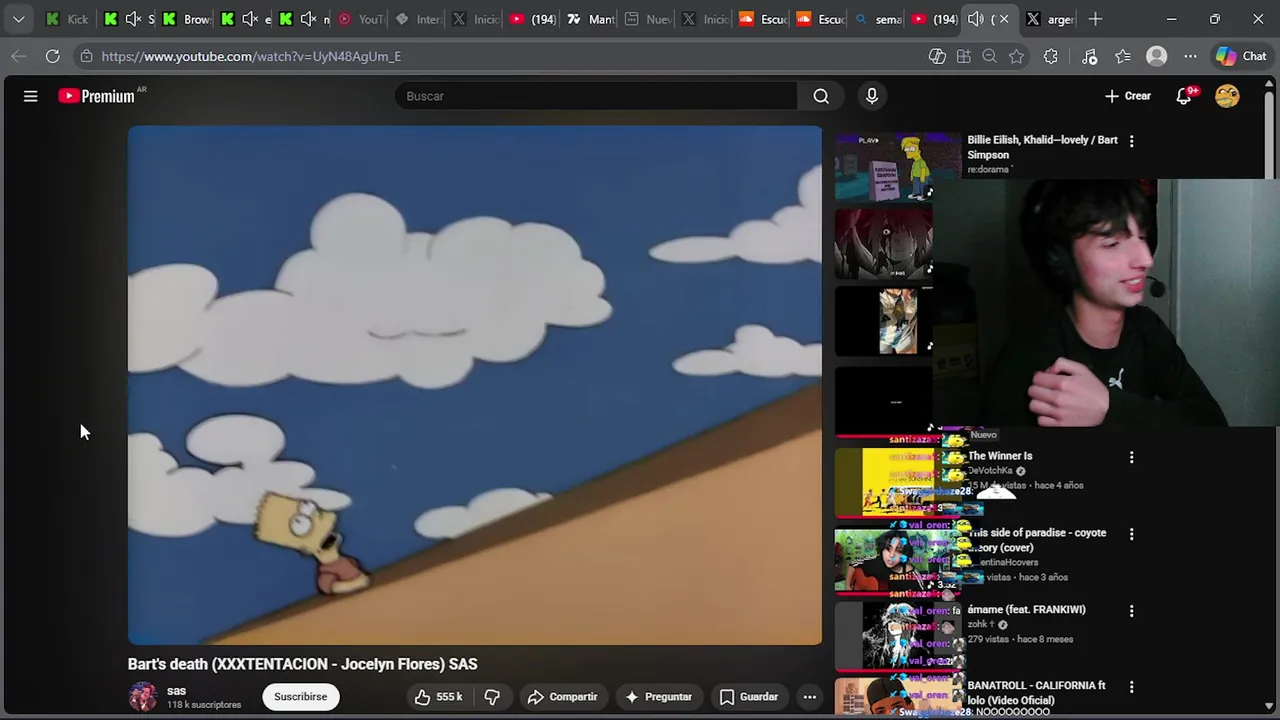Viewport: 1280px width, 720px height.
Task: Close the active YouTube tab
Action: coord(1004,19)
